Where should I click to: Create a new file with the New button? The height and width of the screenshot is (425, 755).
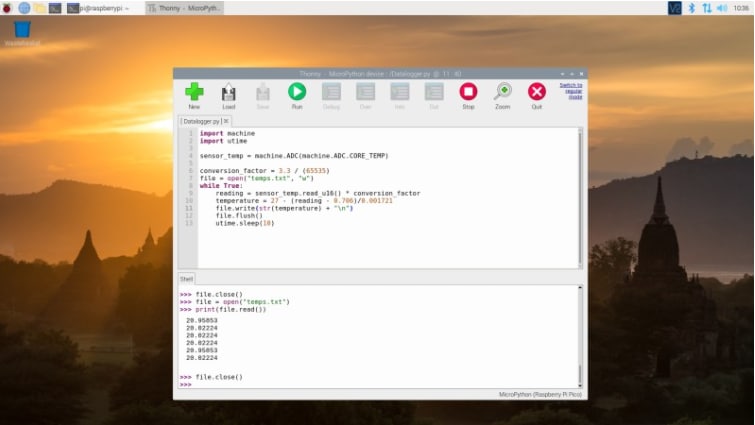tap(194, 95)
